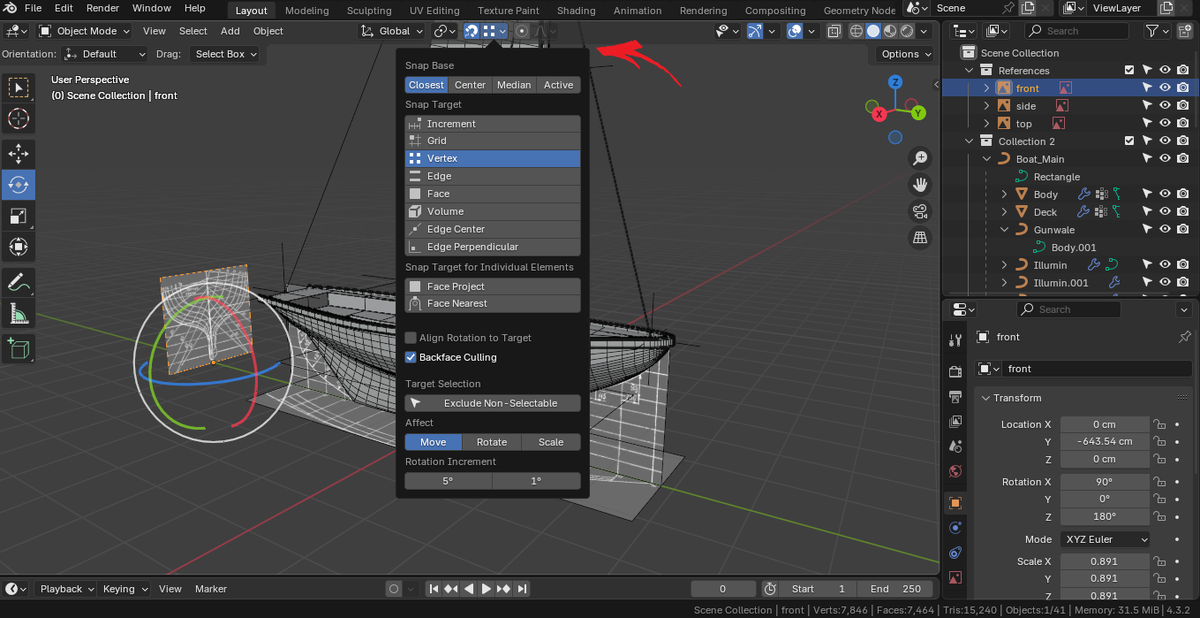Open the Render properties tab icon

955,370
